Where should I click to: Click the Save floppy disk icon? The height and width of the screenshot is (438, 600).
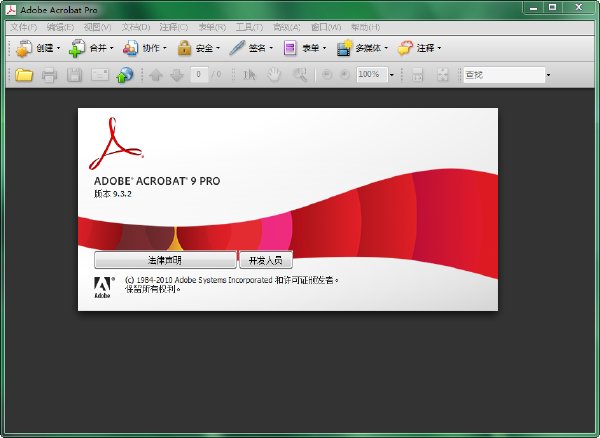tap(74, 75)
